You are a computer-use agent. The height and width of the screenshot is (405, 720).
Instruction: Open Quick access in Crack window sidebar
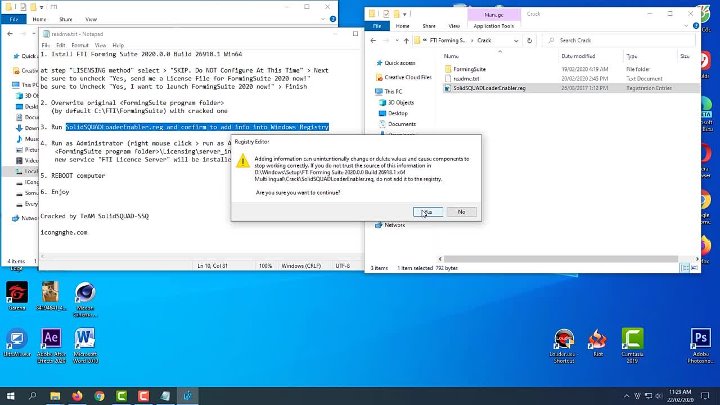click(x=399, y=63)
